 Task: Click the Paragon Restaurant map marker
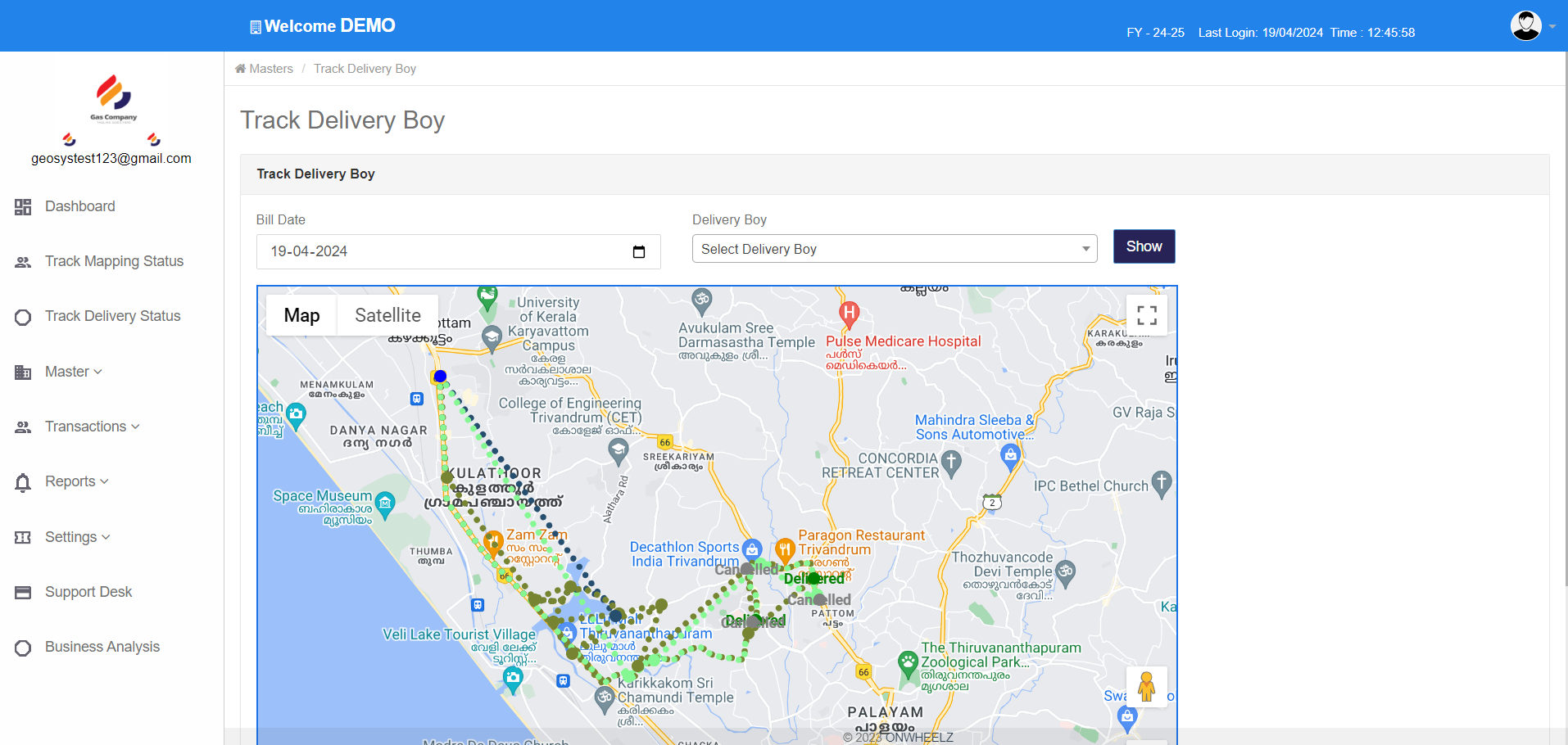tap(785, 549)
